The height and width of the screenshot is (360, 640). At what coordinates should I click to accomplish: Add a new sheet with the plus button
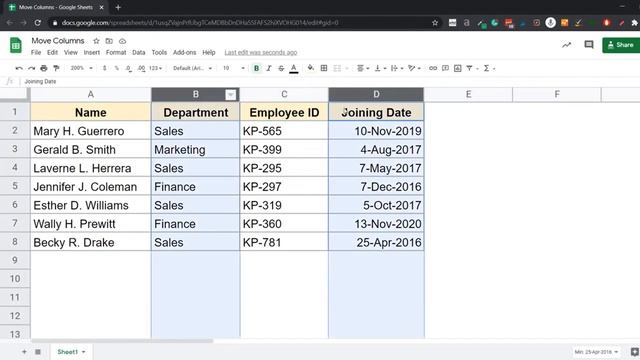[x=24, y=351]
